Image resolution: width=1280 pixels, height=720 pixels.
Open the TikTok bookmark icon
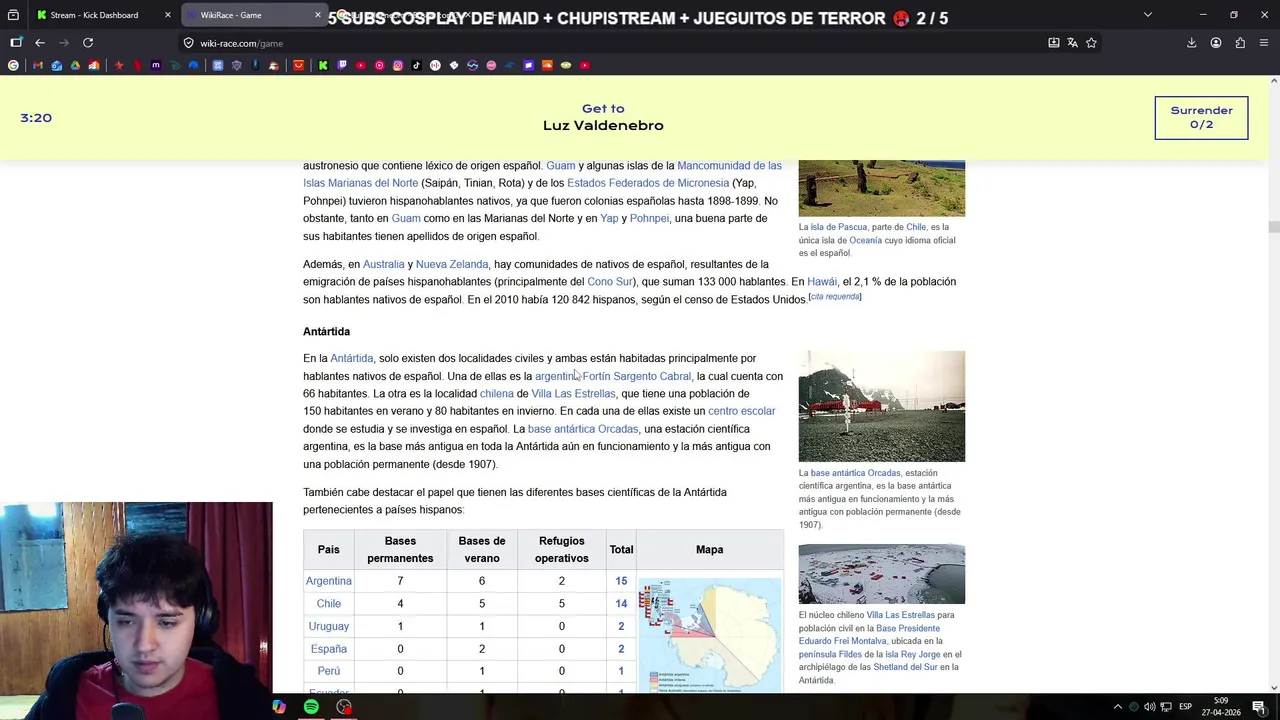416,65
